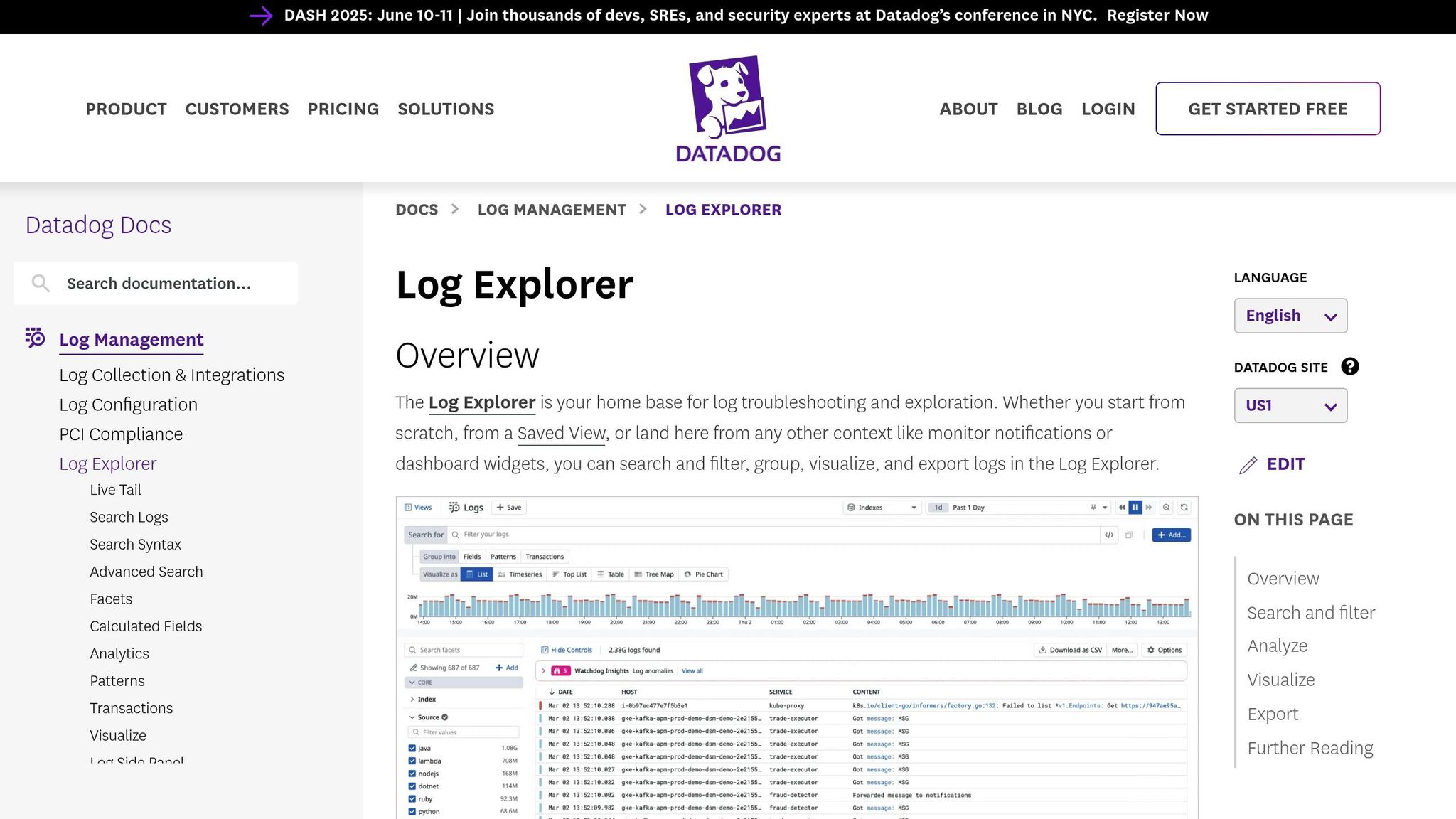
Task: Open the Search Syntax page
Action: (135, 545)
